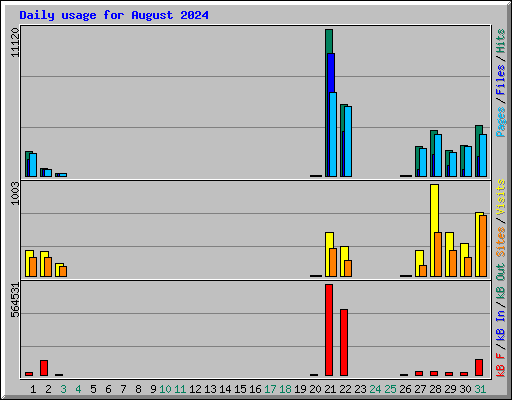Click the x-axis day label 6
The height and width of the screenshot is (400, 512).
108,389
